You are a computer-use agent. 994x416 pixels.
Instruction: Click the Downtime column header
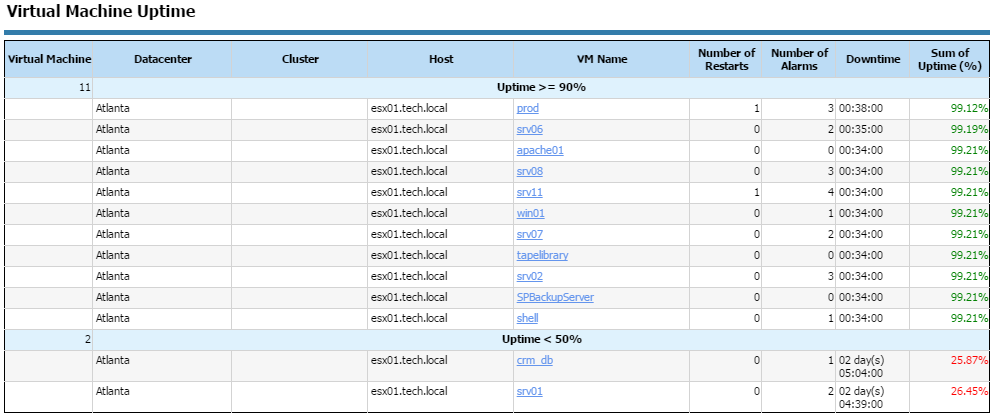873,59
